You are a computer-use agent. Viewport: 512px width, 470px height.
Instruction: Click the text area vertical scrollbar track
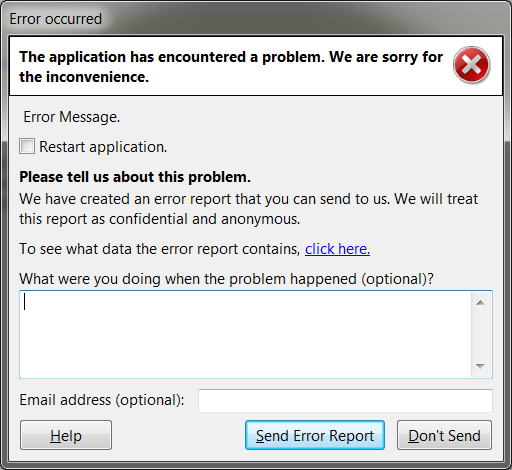480,334
